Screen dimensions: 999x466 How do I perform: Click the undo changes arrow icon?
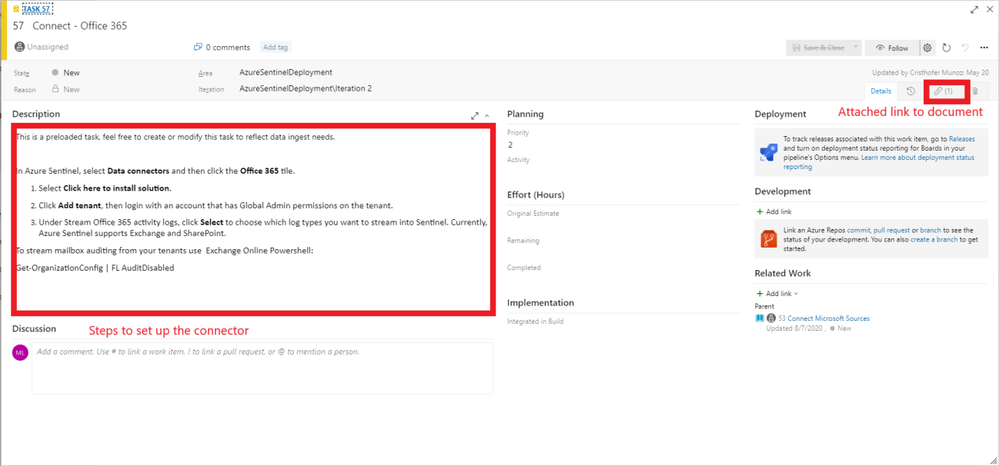coord(965,48)
